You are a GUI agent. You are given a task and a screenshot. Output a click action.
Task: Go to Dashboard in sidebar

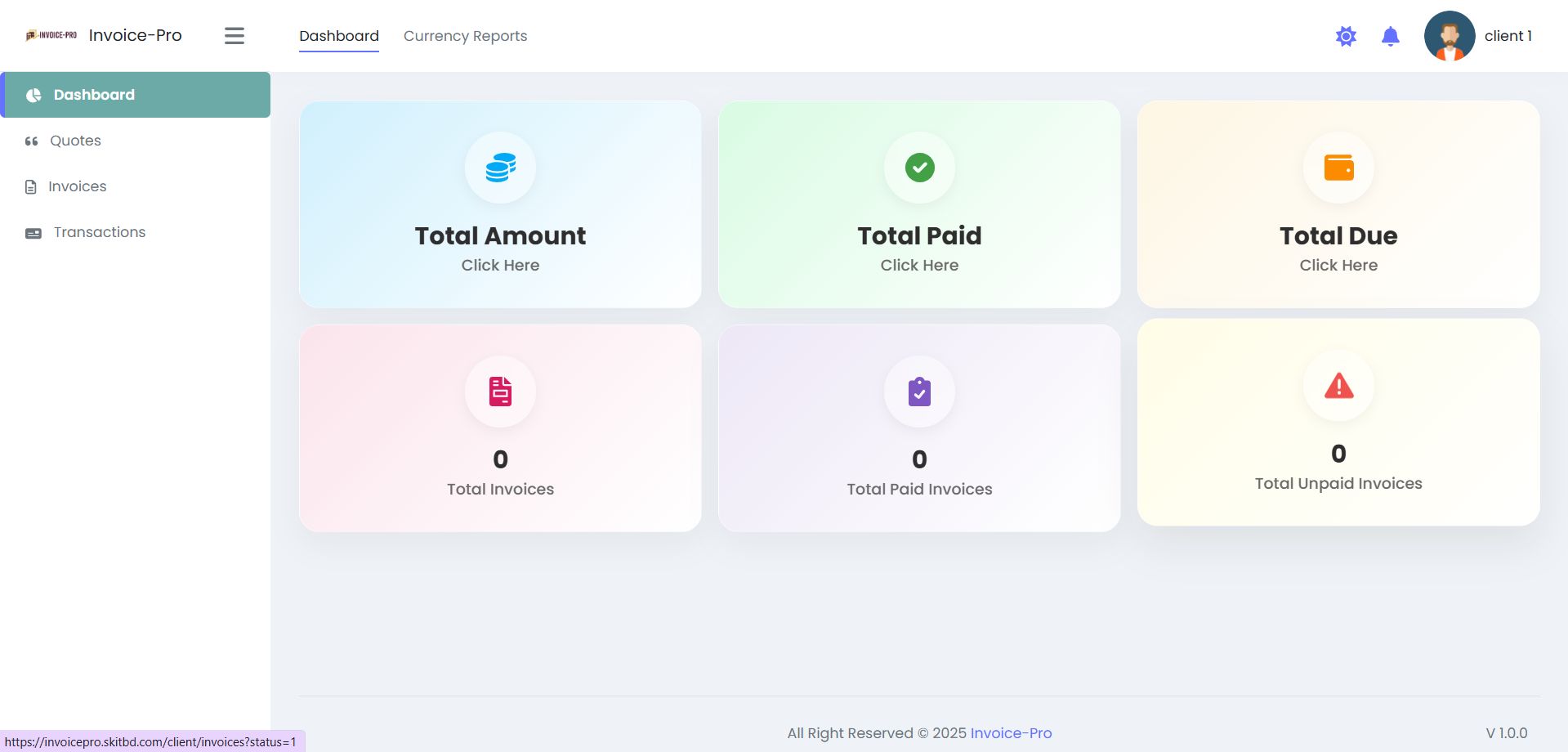94,95
